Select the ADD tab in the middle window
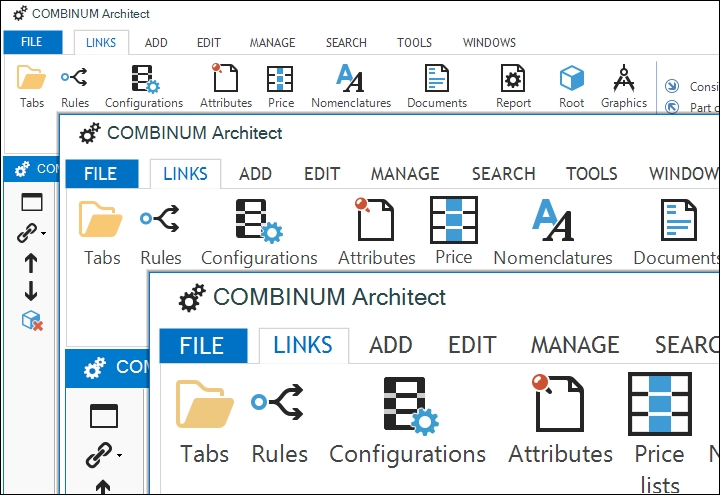Viewport: 720px width, 495px height. pyautogui.click(x=255, y=174)
